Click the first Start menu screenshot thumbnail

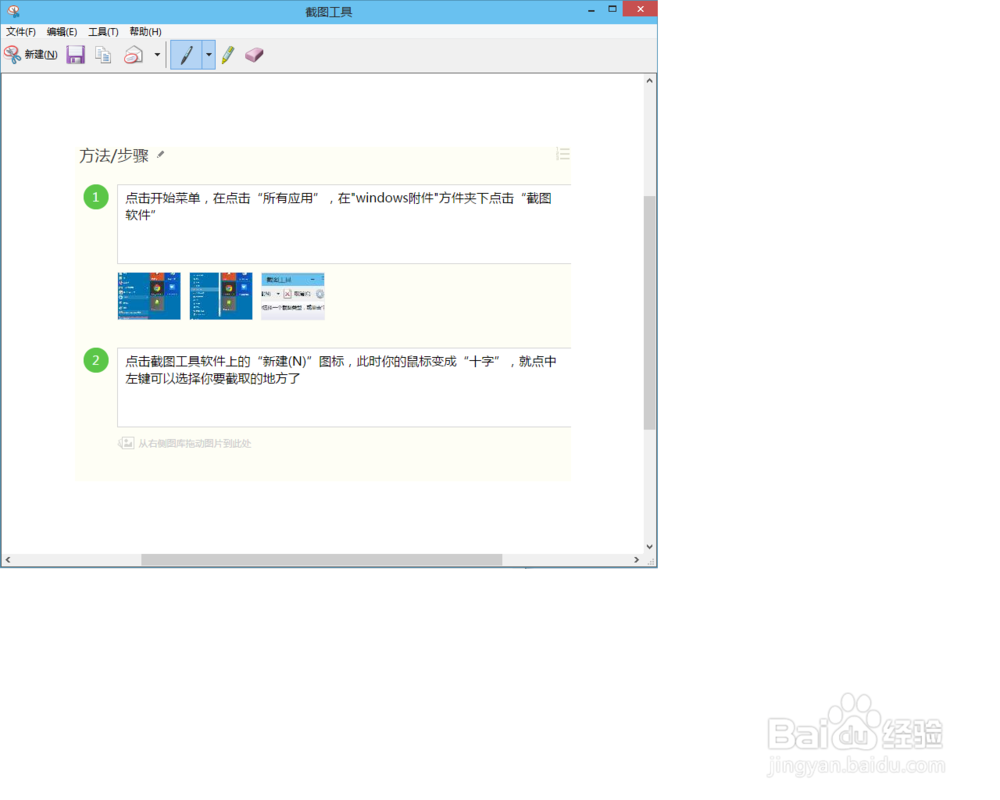tap(148, 296)
